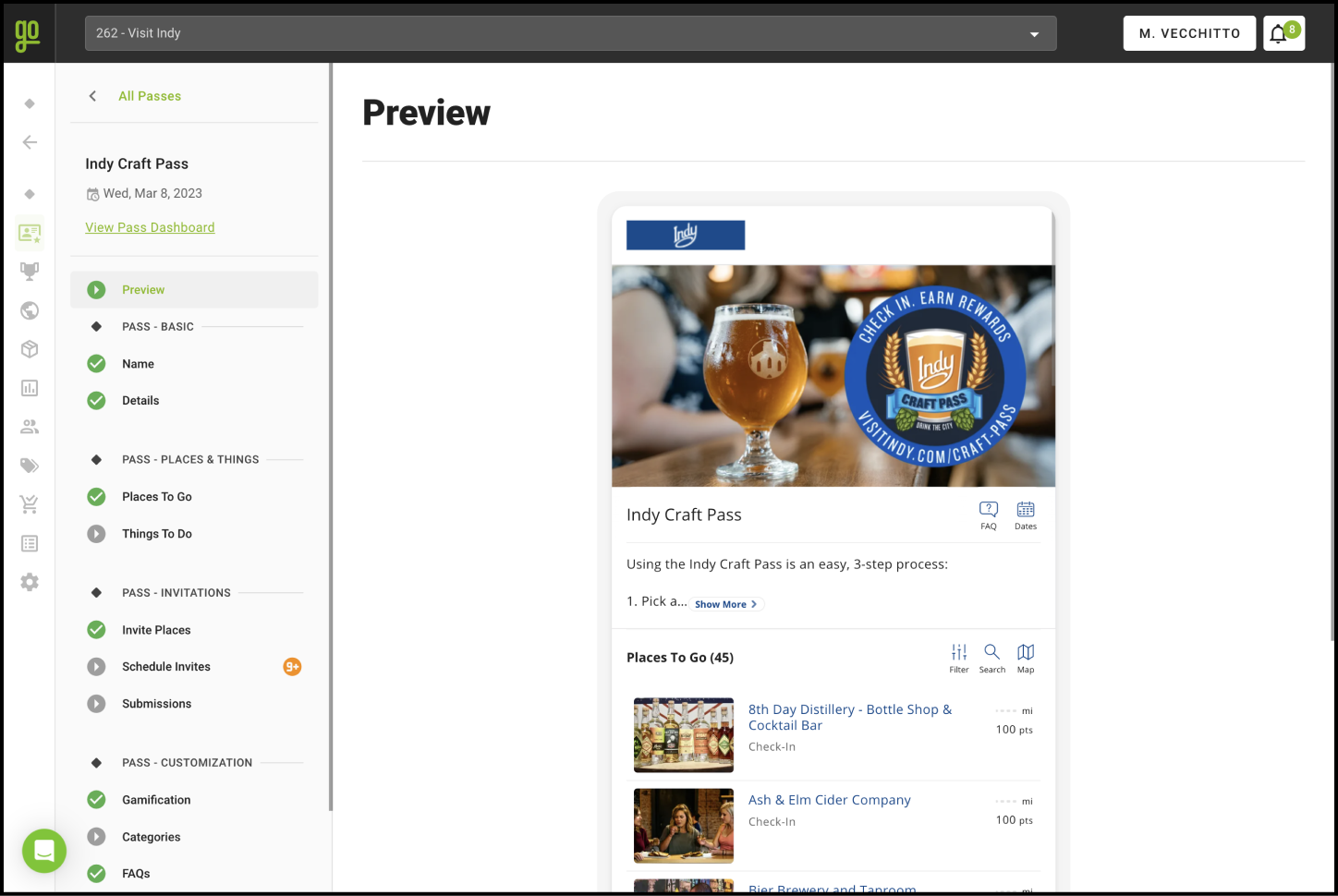This screenshot has height=896, width=1338.
Task: Click the Ash & Elm Cider Company thumbnail
Action: (684, 826)
